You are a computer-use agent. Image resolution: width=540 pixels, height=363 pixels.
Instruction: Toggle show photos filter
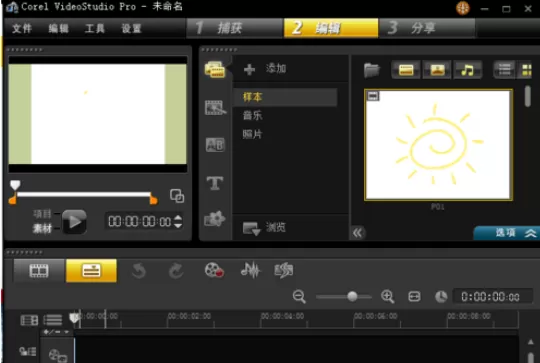[437, 70]
